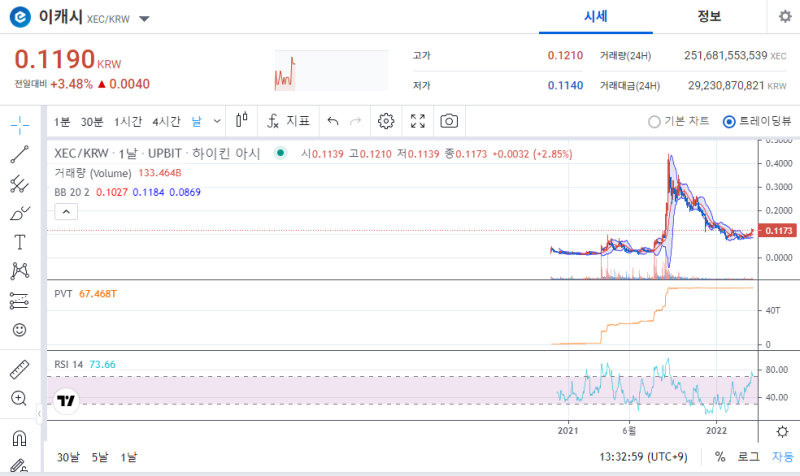
Task: Open candlestick chart style selector
Action: (x=242, y=121)
